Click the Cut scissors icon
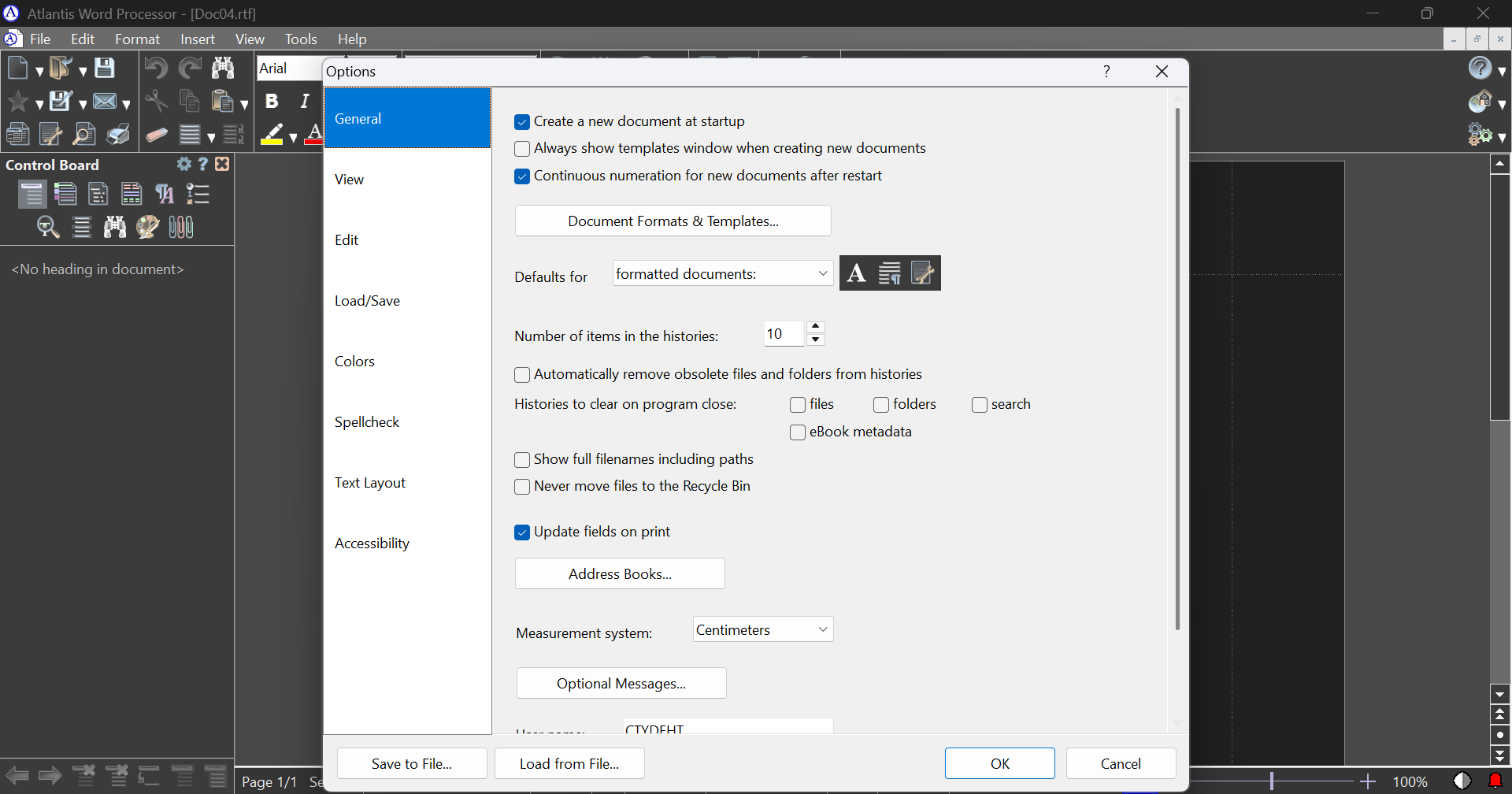This screenshot has width=1512, height=794. (156, 102)
